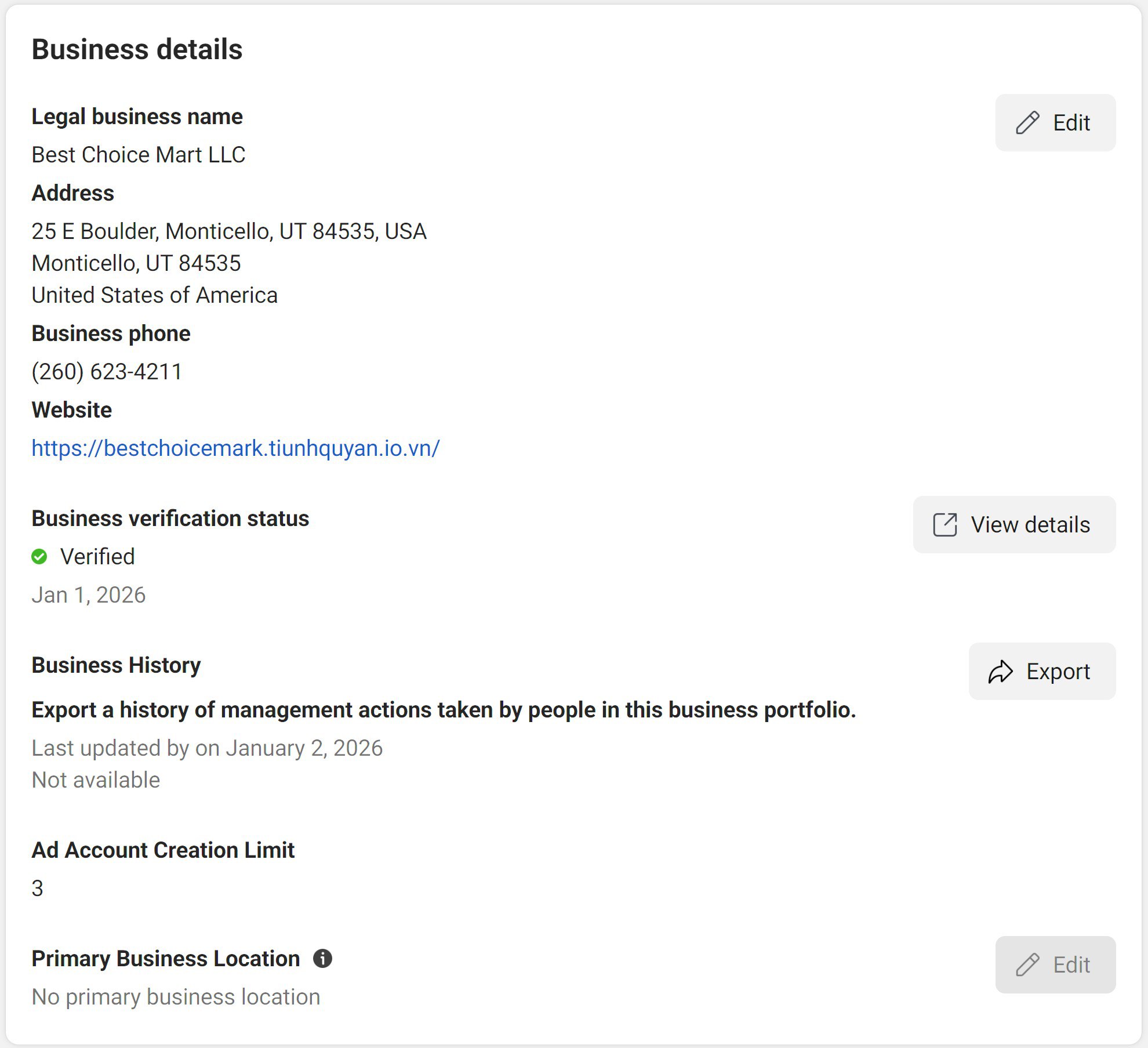Image resolution: width=1148 pixels, height=1048 pixels.
Task: Click the Ad Account Creation Limit value 3
Action: [x=38, y=889]
